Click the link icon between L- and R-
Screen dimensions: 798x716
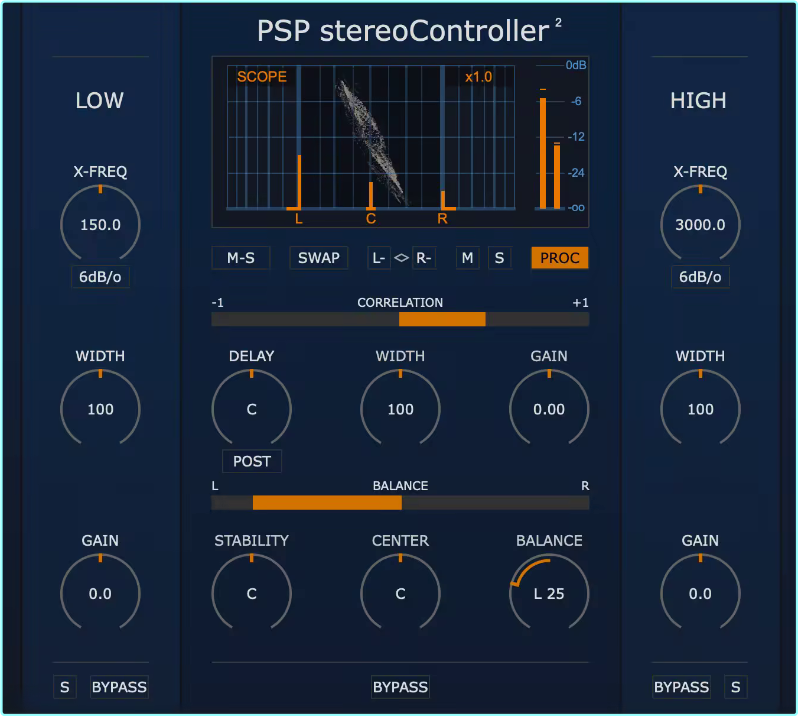401,258
